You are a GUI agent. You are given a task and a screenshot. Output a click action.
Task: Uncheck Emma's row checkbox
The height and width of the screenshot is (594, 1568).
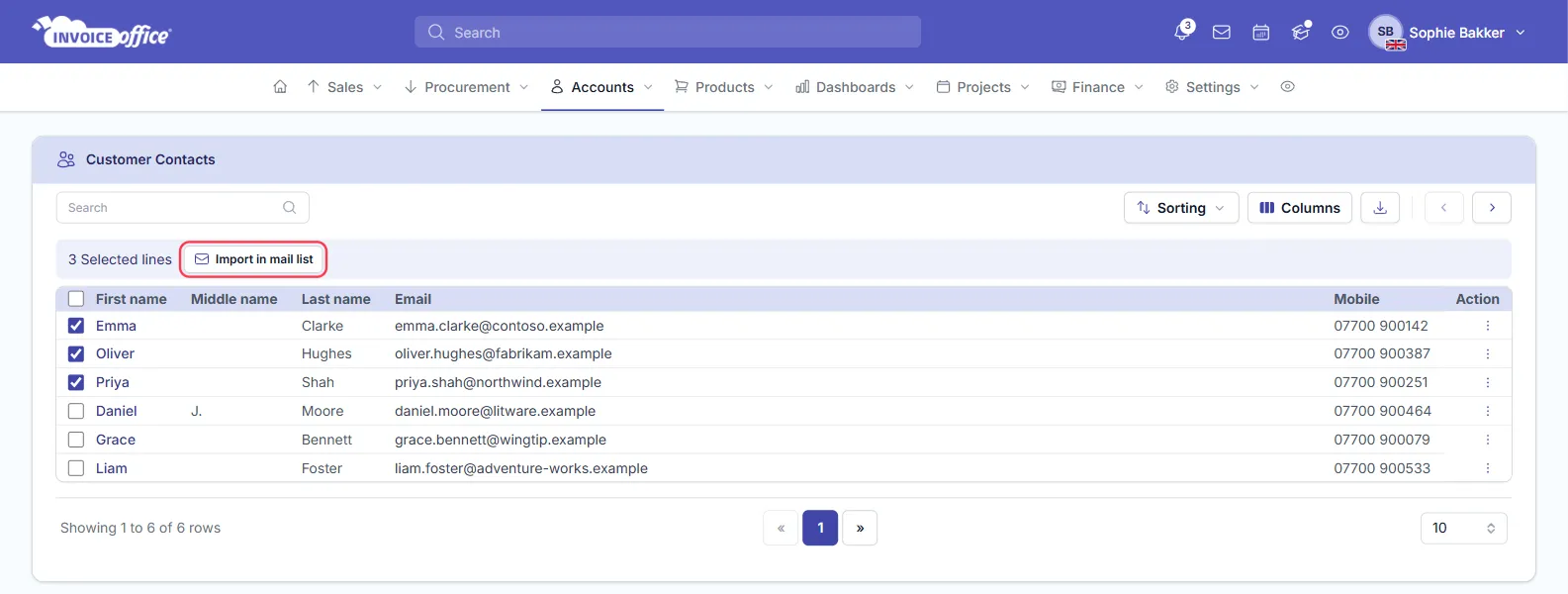click(76, 326)
